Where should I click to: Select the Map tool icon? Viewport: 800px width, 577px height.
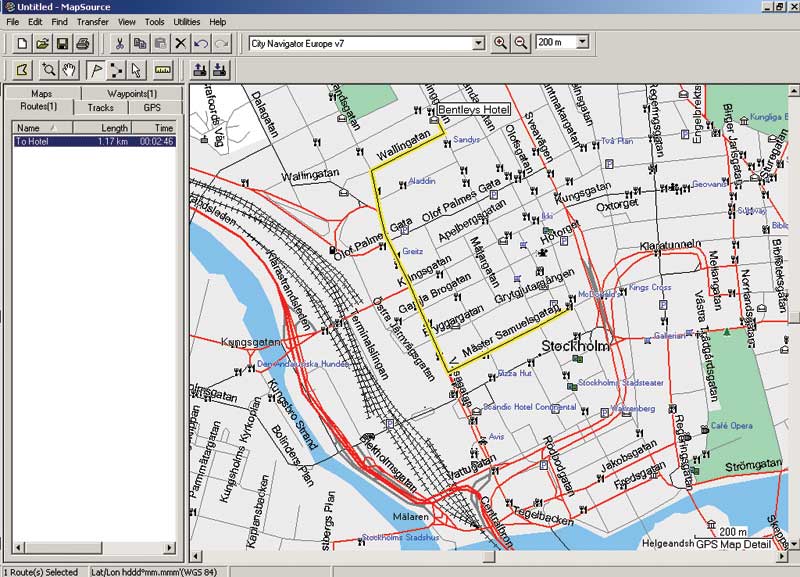[22, 70]
